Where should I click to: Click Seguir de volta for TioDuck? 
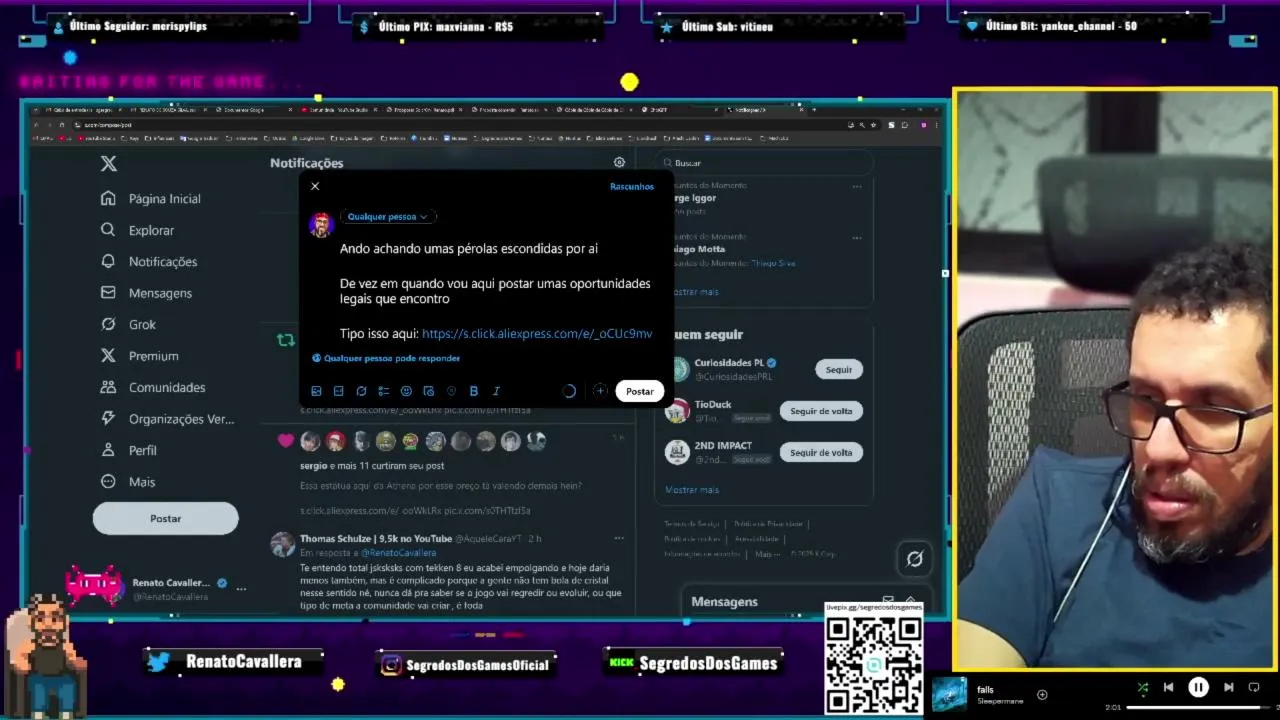pos(821,411)
